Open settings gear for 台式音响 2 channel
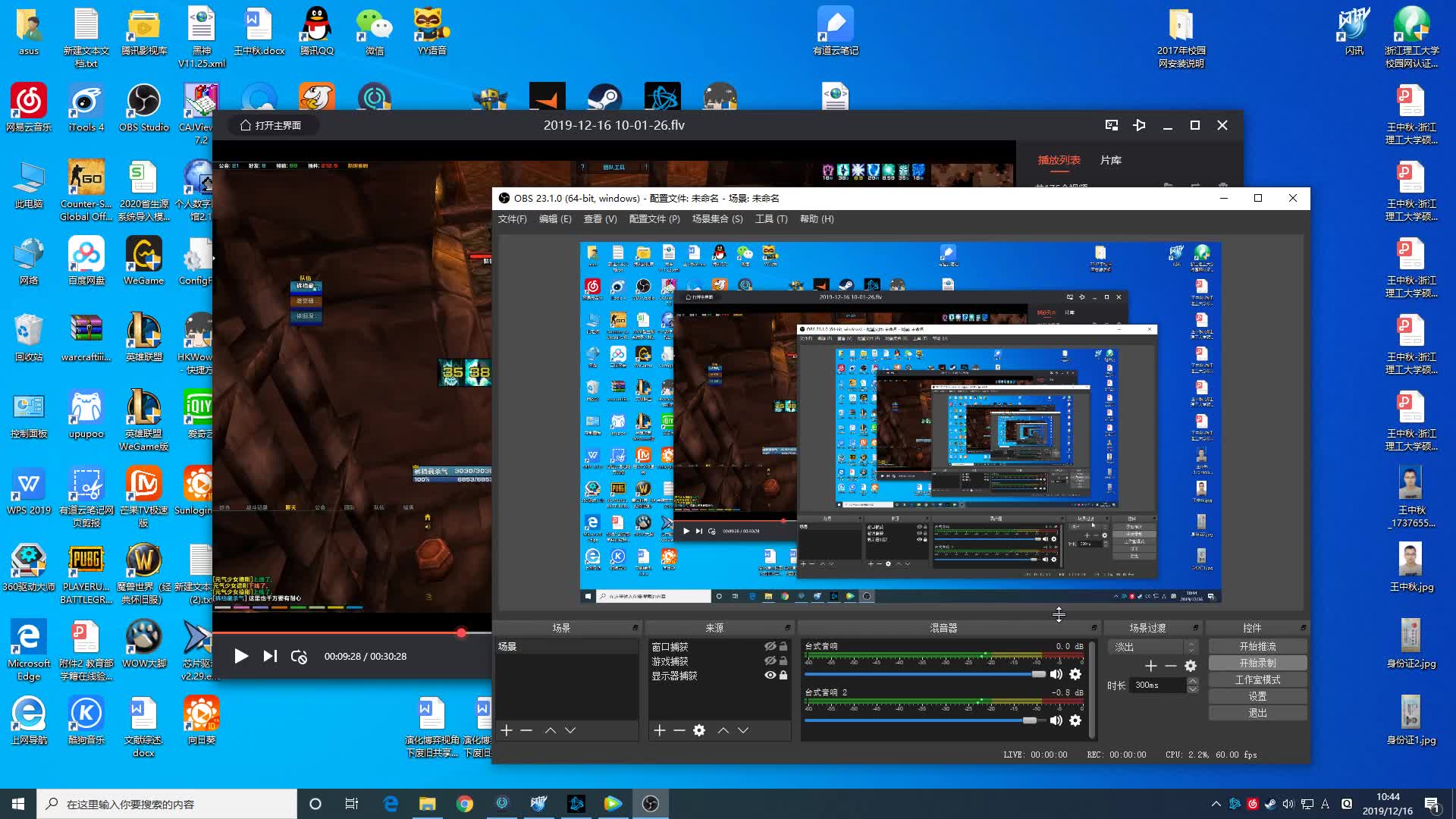The width and height of the screenshot is (1456, 819). click(1075, 720)
